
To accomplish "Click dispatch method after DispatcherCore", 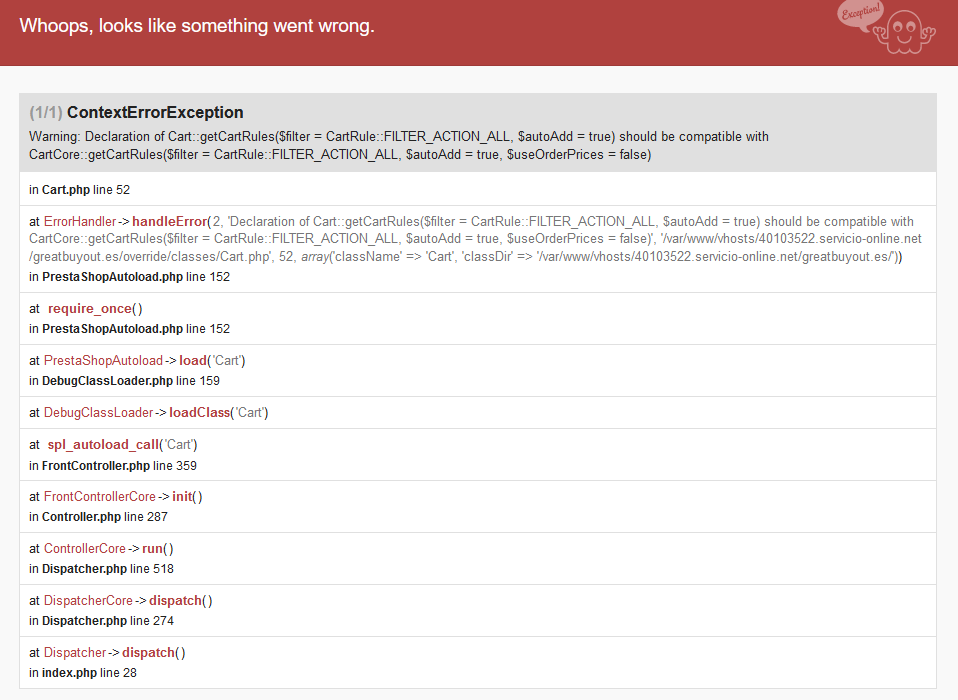I will coord(175,600).
